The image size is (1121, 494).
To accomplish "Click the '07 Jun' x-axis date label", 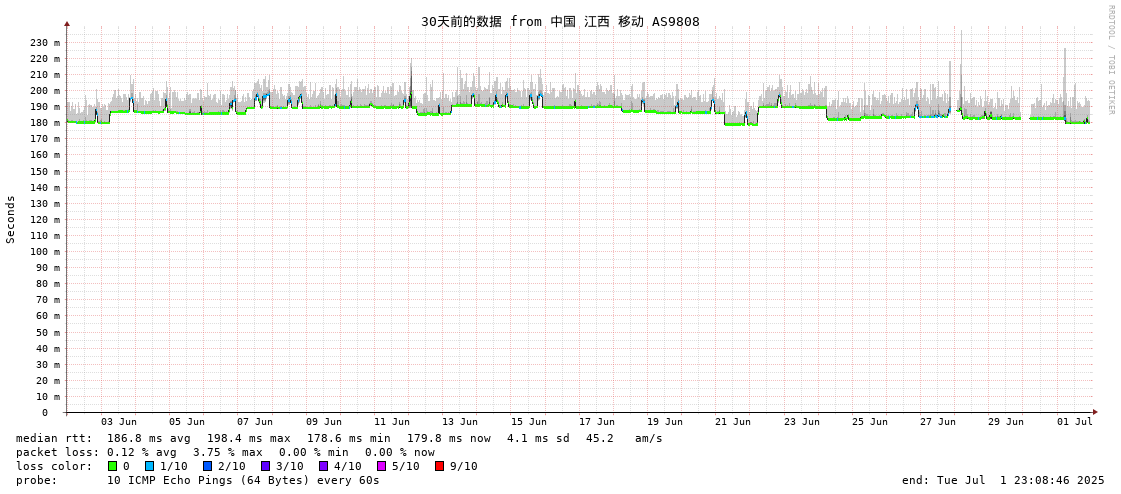I will pyautogui.click(x=255, y=422).
